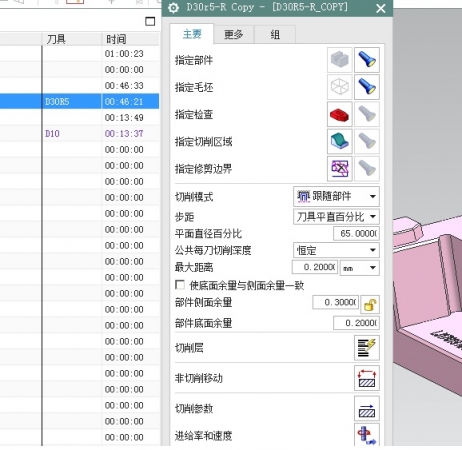The height and width of the screenshot is (450, 462).
Task: Click the 01:00:23 time cell
Action: [130, 53]
